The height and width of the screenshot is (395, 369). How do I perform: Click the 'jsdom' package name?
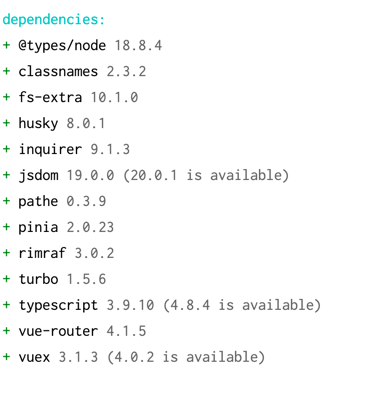click(38, 176)
